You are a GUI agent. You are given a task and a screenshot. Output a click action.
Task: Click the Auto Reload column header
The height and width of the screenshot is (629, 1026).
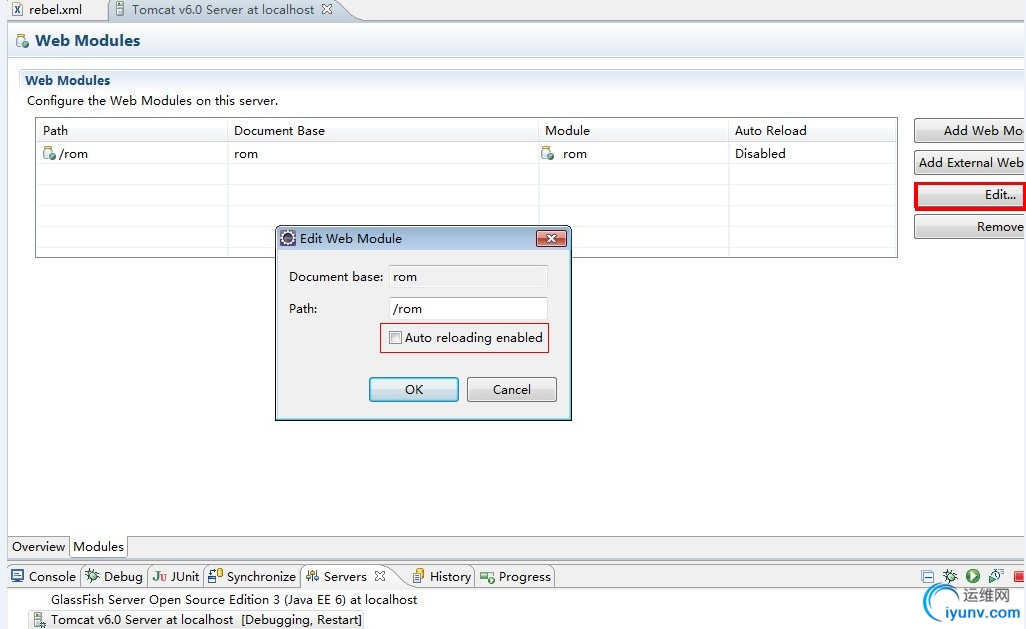pyautogui.click(x=812, y=130)
